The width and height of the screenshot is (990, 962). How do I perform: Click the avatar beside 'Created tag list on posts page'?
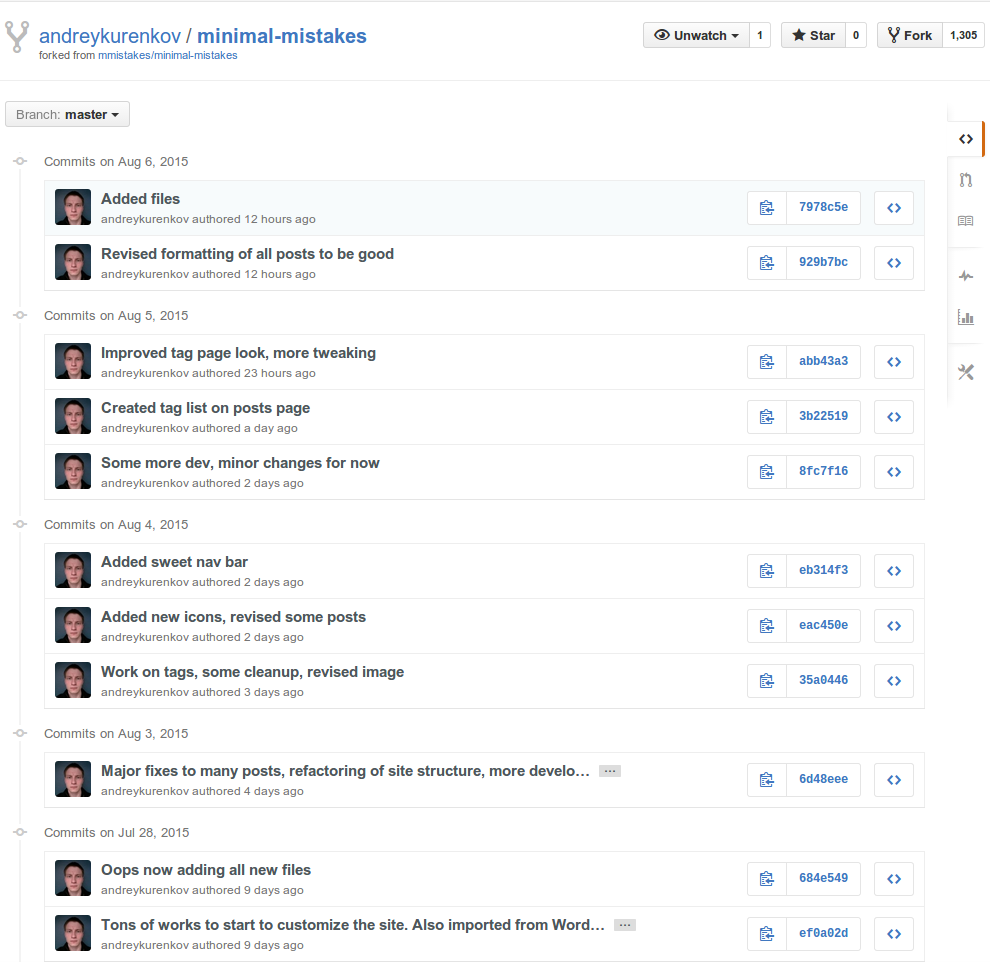pos(73,416)
